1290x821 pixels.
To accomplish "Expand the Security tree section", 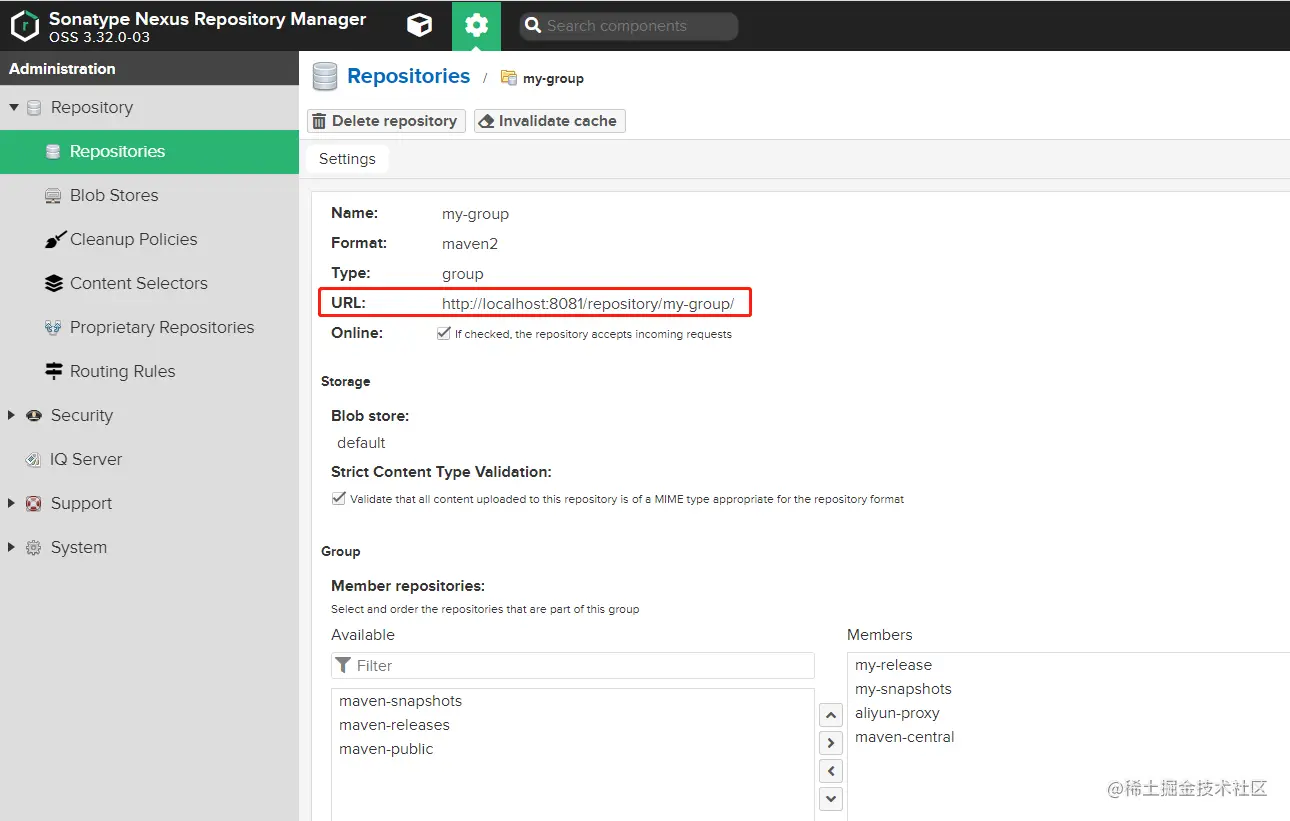I will pyautogui.click(x=12, y=415).
